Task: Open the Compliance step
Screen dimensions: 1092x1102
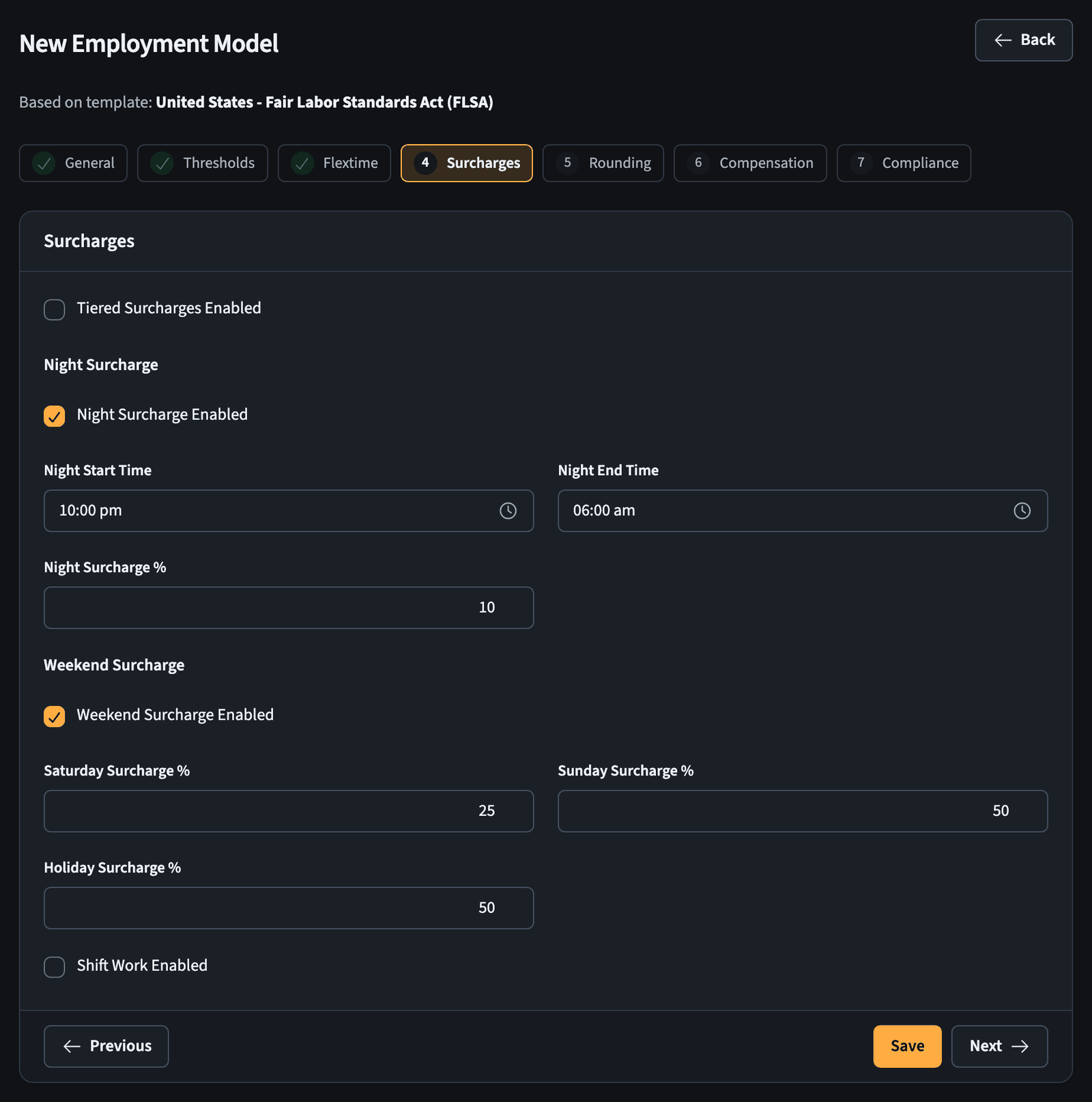Action: point(904,163)
